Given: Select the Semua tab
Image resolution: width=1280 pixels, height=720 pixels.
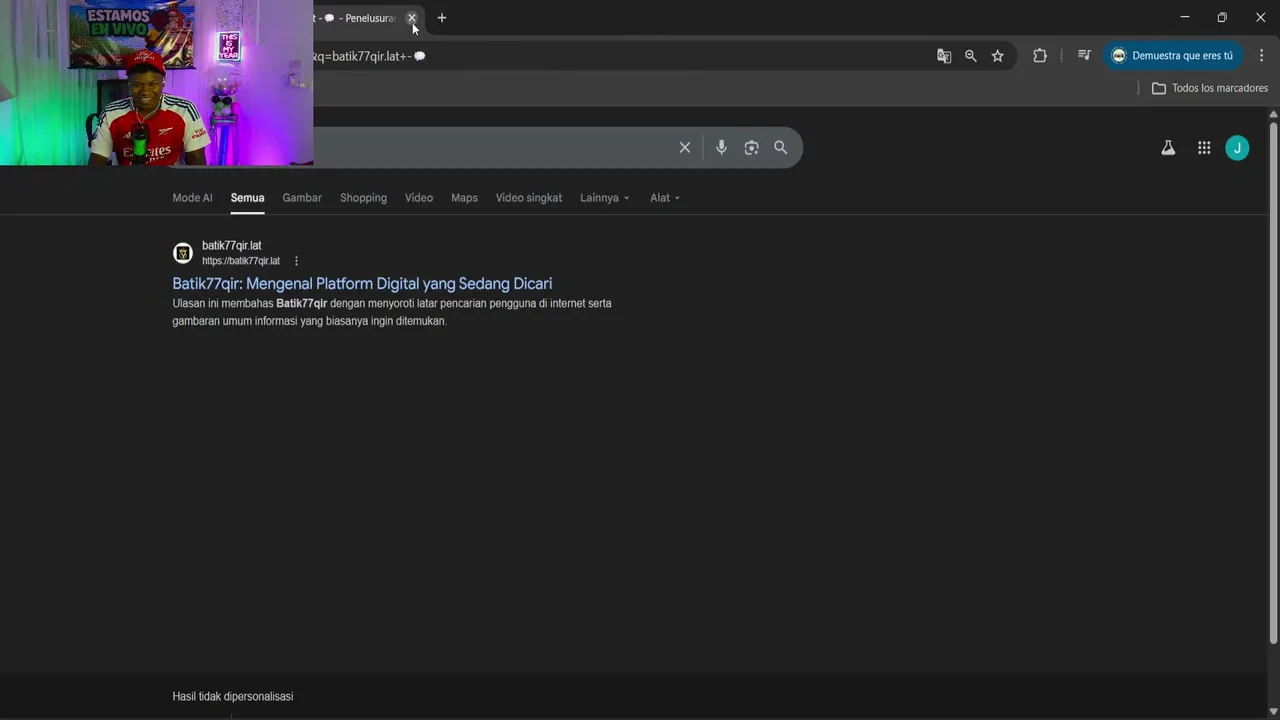Looking at the screenshot, I should tap(247, 198).
